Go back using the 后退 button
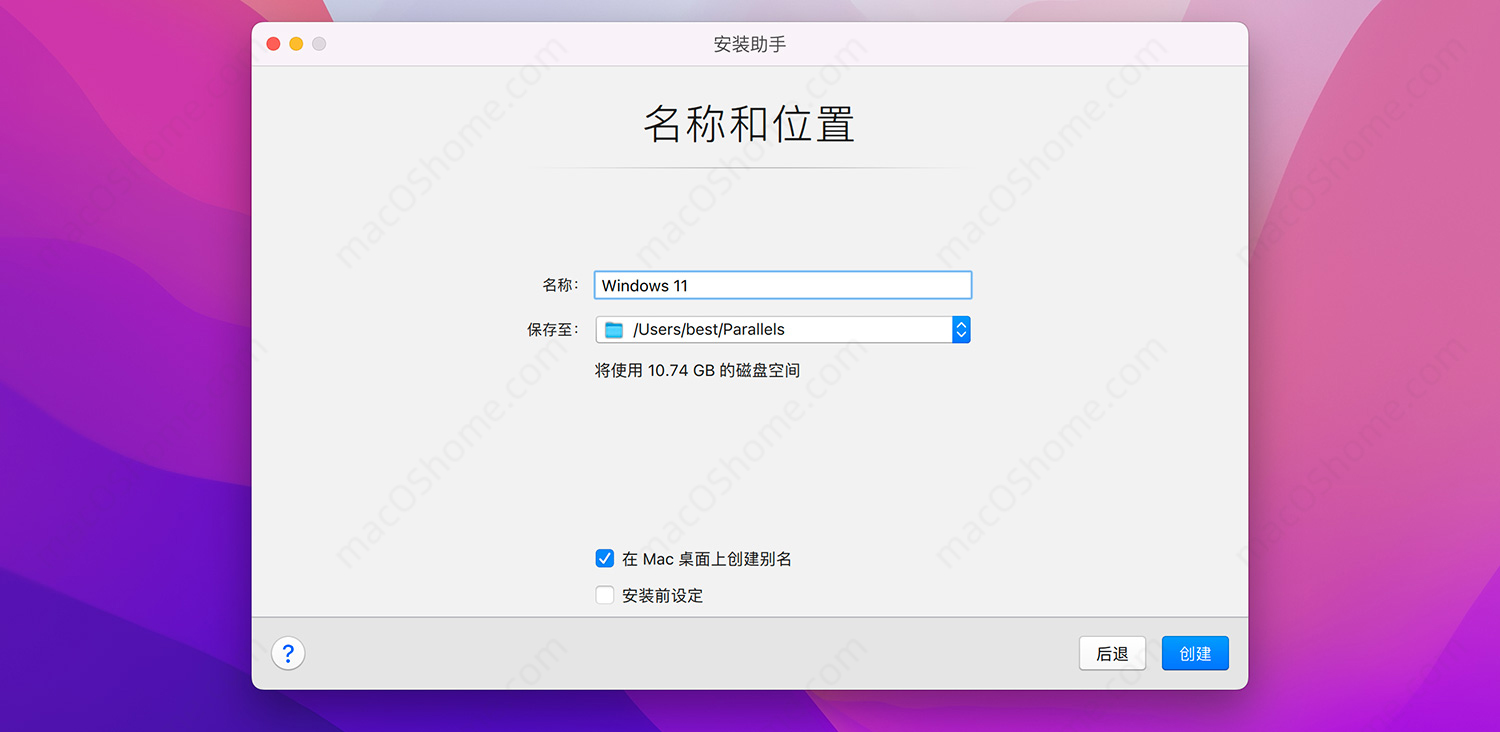The height and width of the screenshot is (732, 1500). click(1112, 653)
